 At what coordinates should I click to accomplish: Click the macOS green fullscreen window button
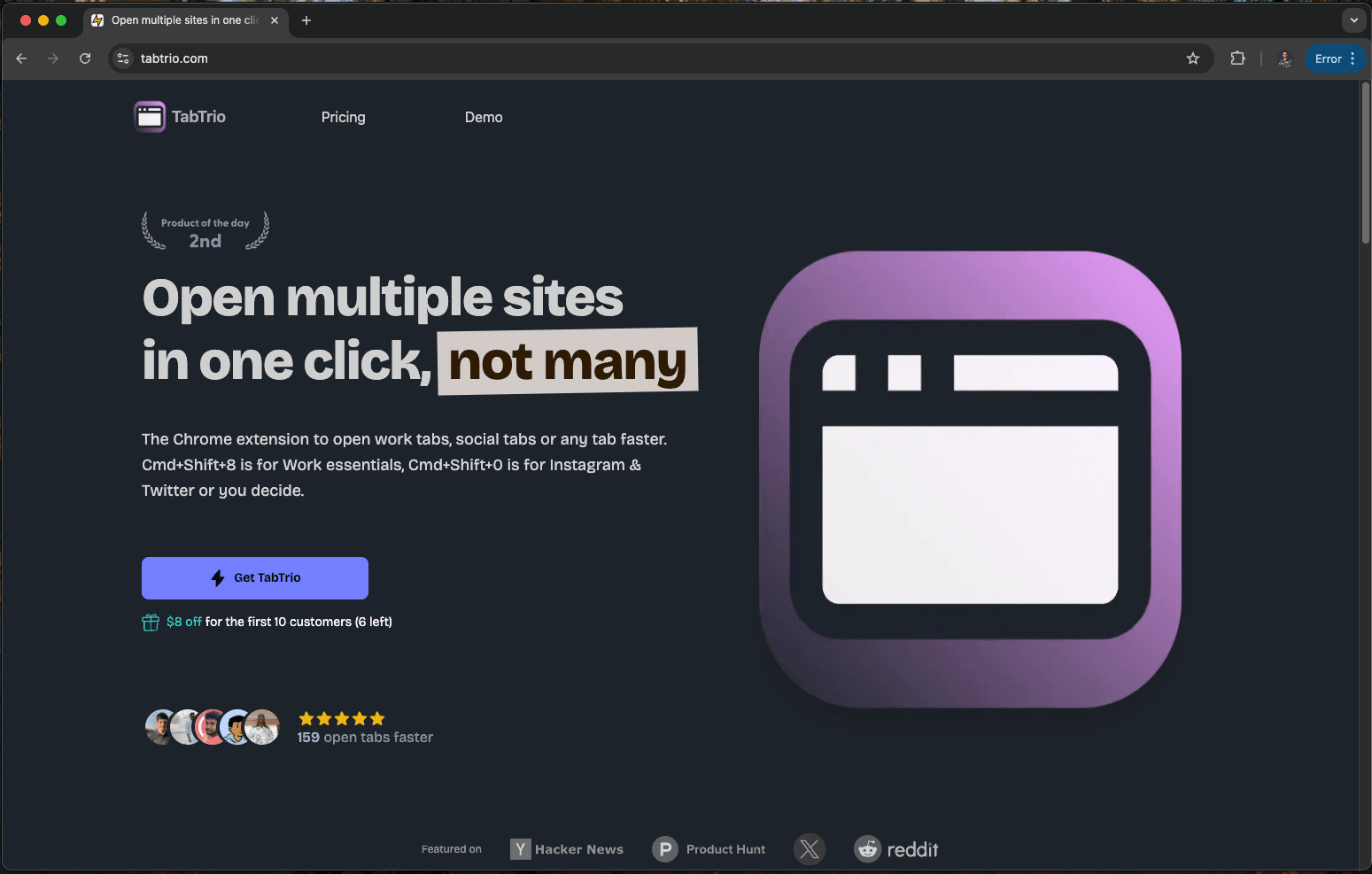tap(61, 20)
